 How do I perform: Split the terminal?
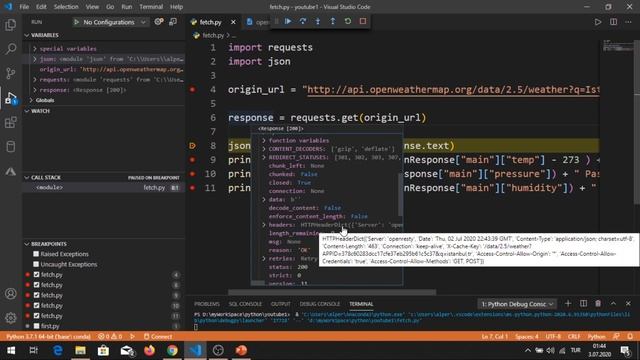click(x=583, y=304)
